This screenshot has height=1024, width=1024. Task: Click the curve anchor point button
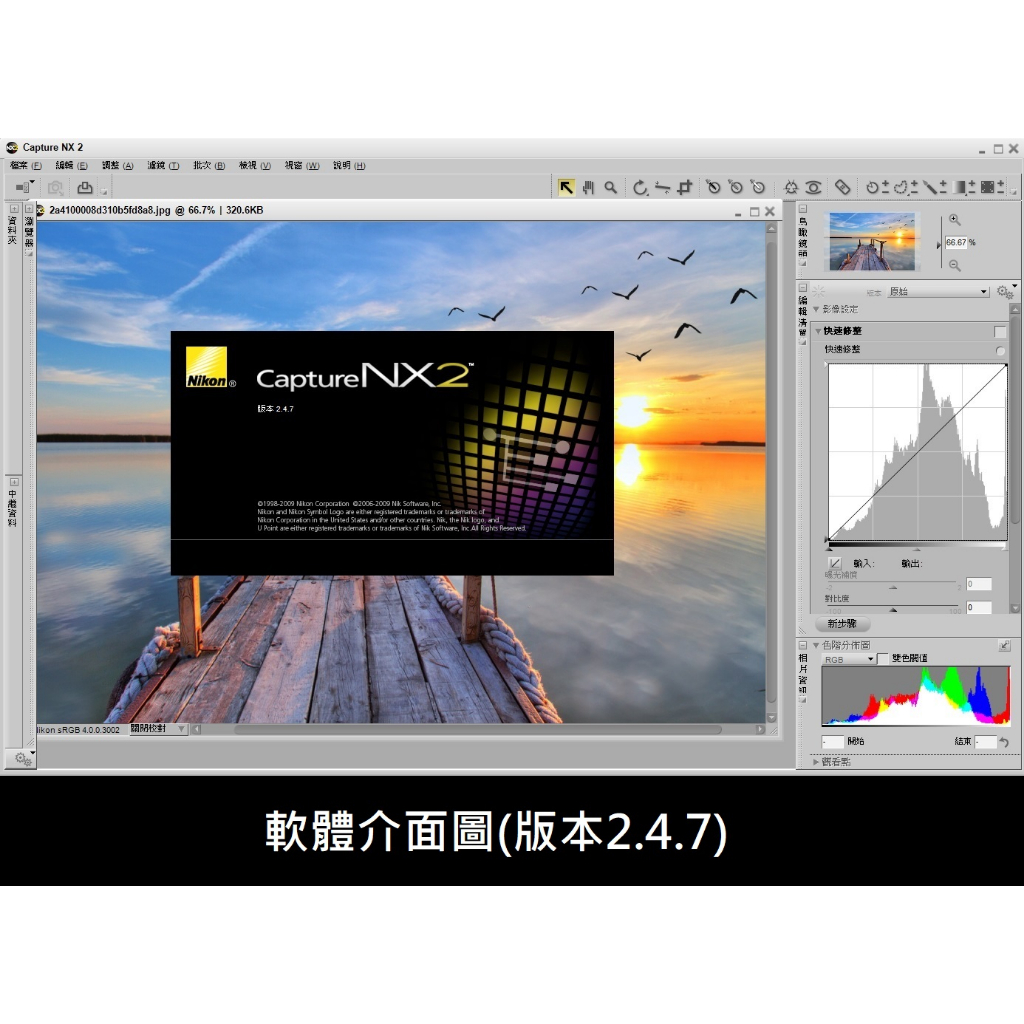click(835, 563)
